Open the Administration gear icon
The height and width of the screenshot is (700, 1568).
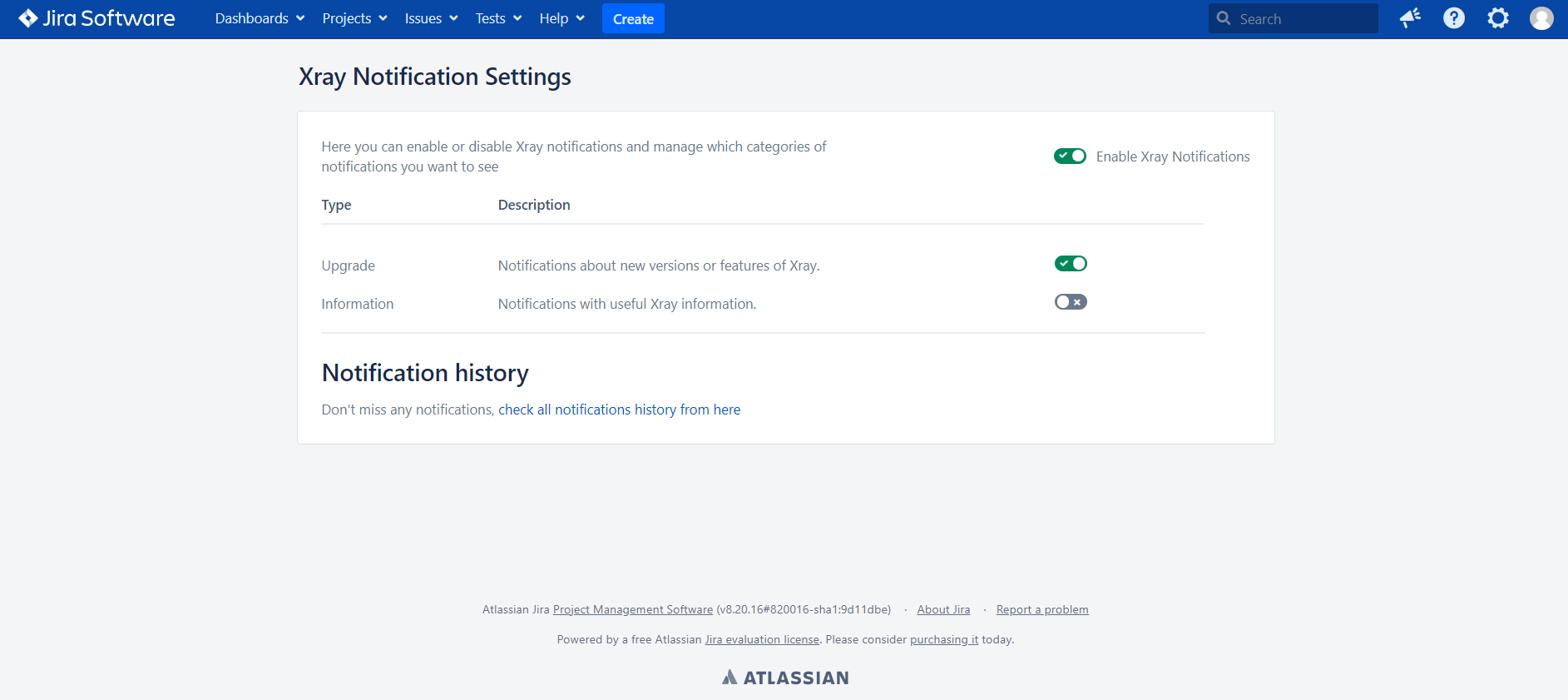[1498, 18]
